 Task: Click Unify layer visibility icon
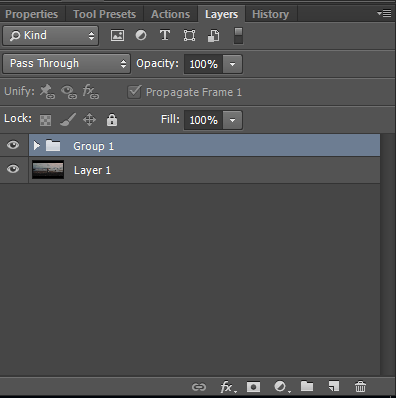pos(69,92)
